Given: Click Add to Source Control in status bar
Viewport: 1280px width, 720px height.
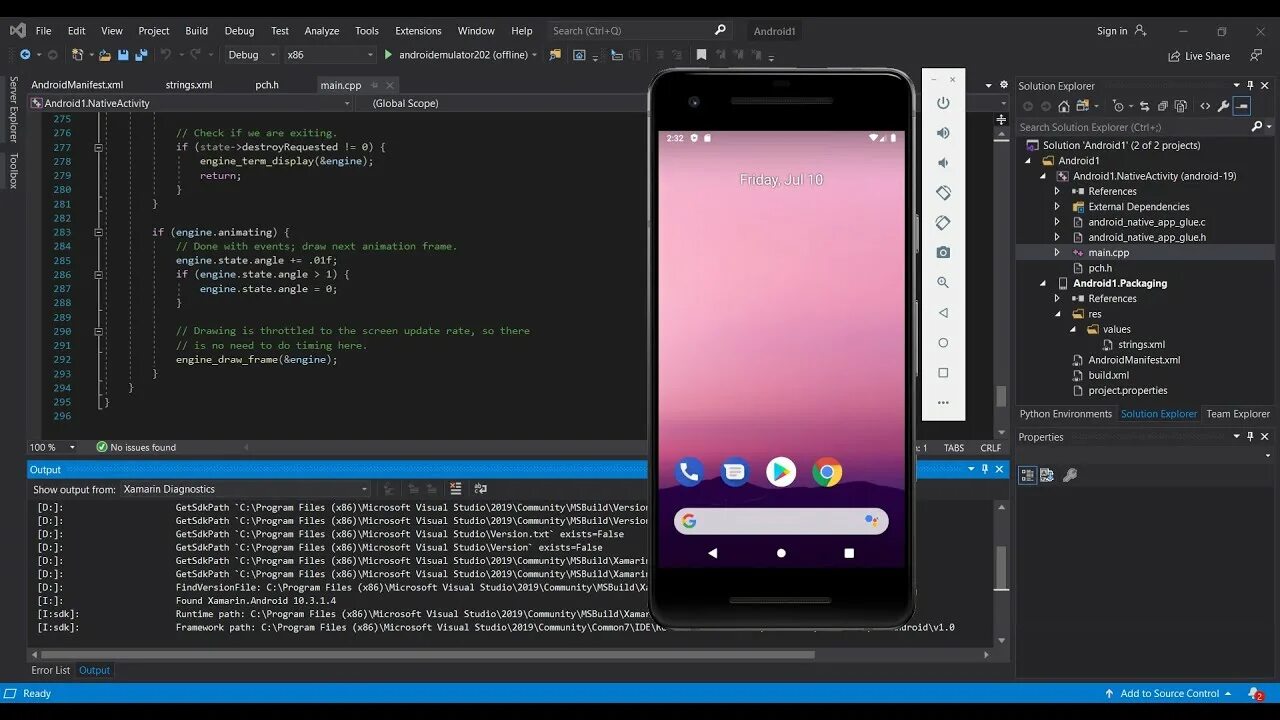Looking at the screenshot, I should point(1168,693).
